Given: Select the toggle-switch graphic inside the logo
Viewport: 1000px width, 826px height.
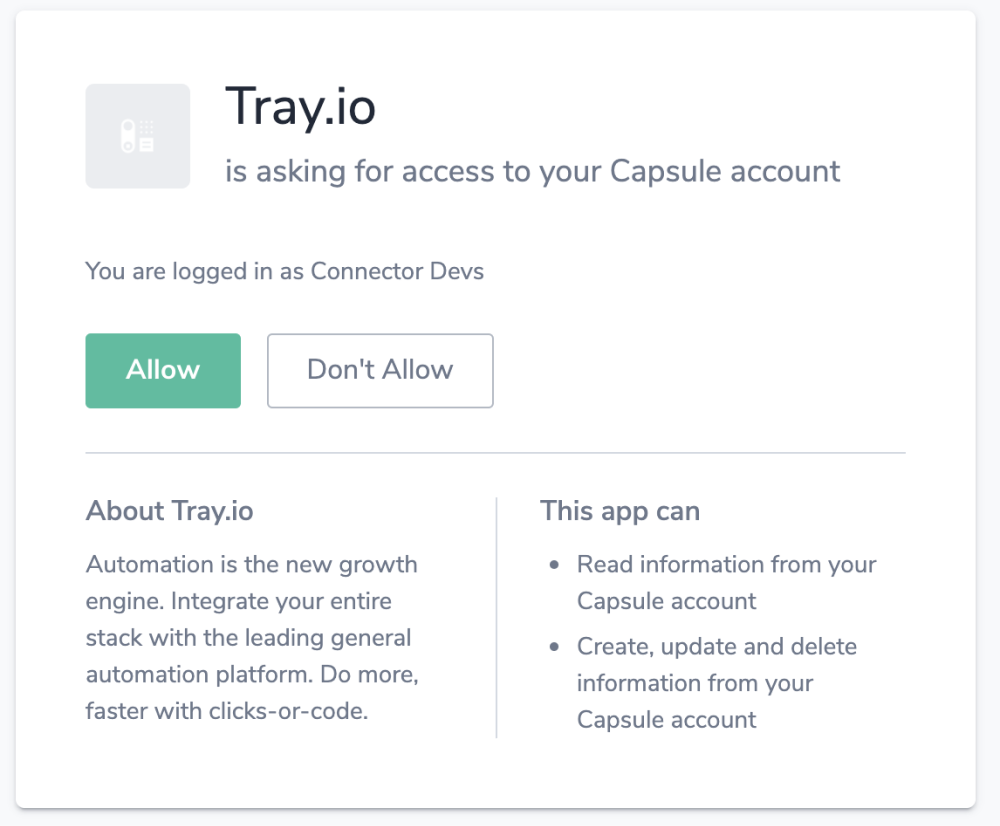Looking at the screenshot, I should coord(128,134).
